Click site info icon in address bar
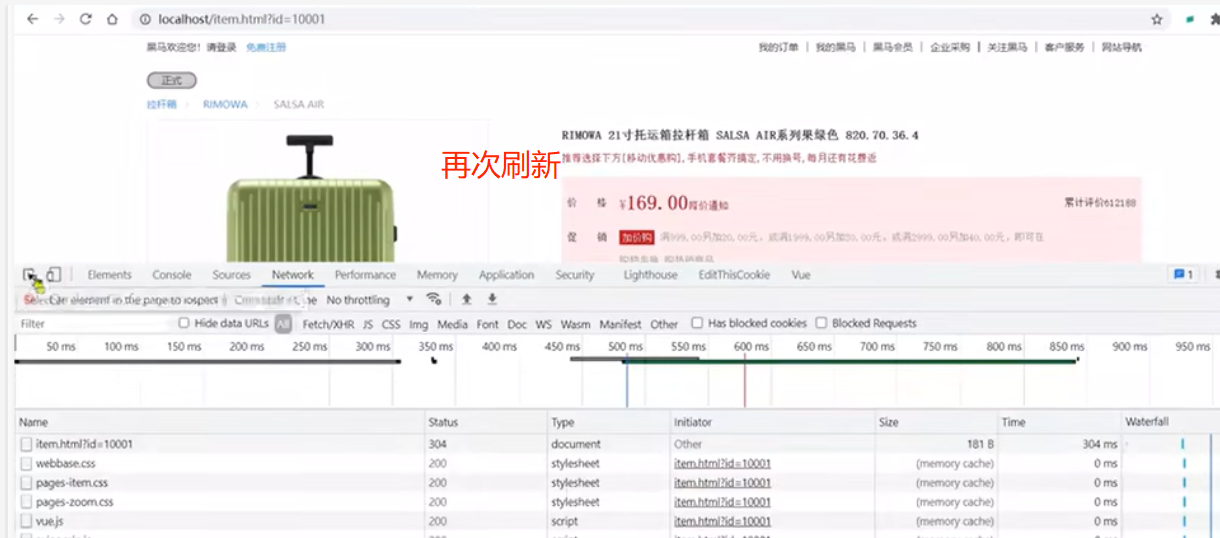1220x538 pixels. 145,19
